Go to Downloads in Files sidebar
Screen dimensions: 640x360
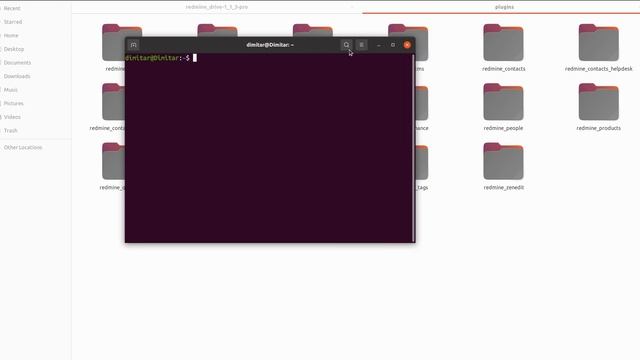[17, 76]
